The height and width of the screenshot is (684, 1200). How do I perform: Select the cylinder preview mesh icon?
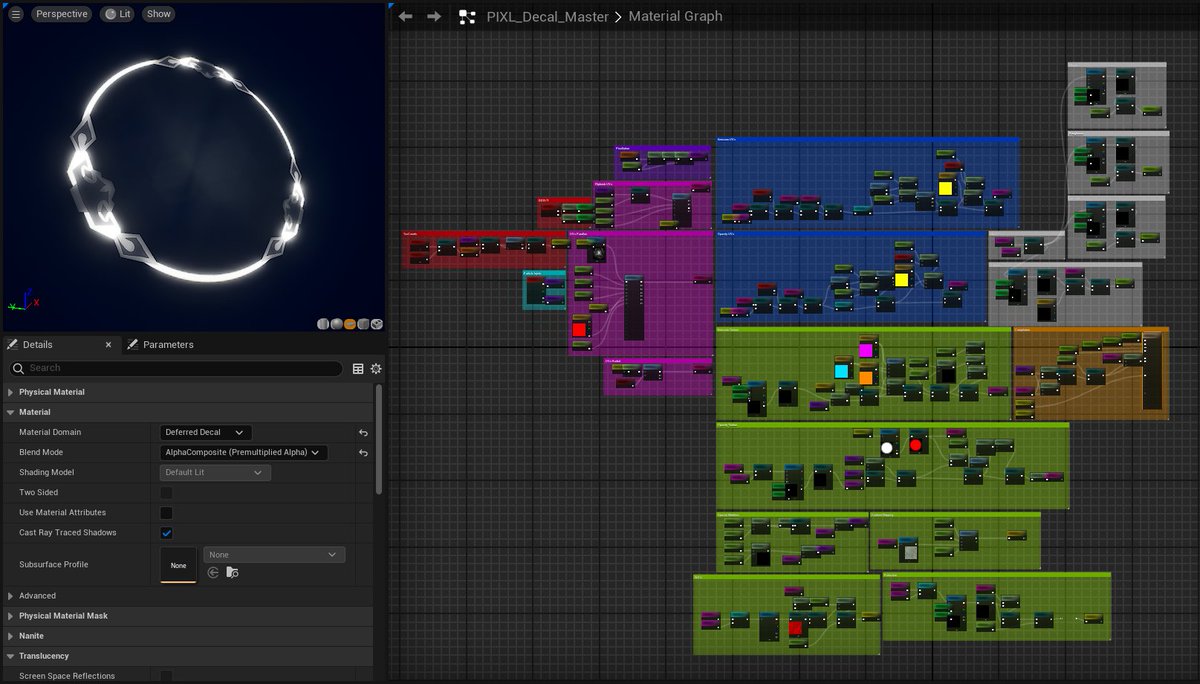[322, 324]
